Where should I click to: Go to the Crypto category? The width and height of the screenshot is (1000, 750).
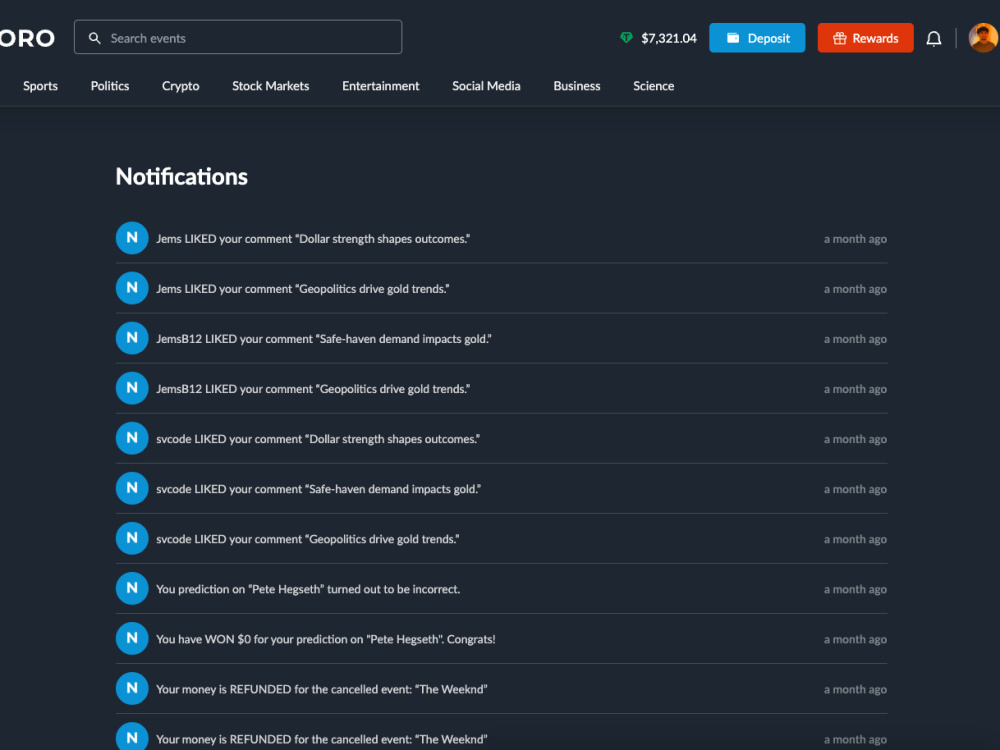coord(180,86)
